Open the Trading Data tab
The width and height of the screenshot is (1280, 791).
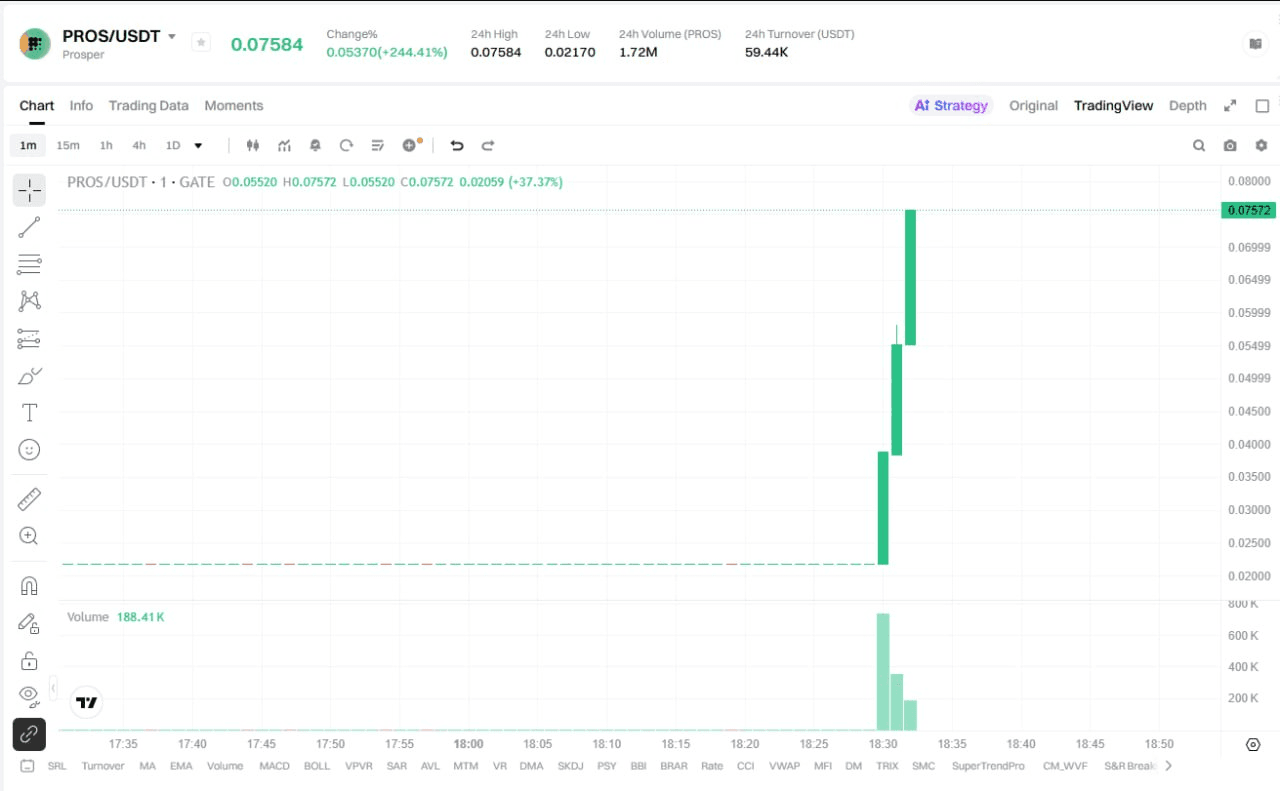pyautogui.click(x=149, y=106)
